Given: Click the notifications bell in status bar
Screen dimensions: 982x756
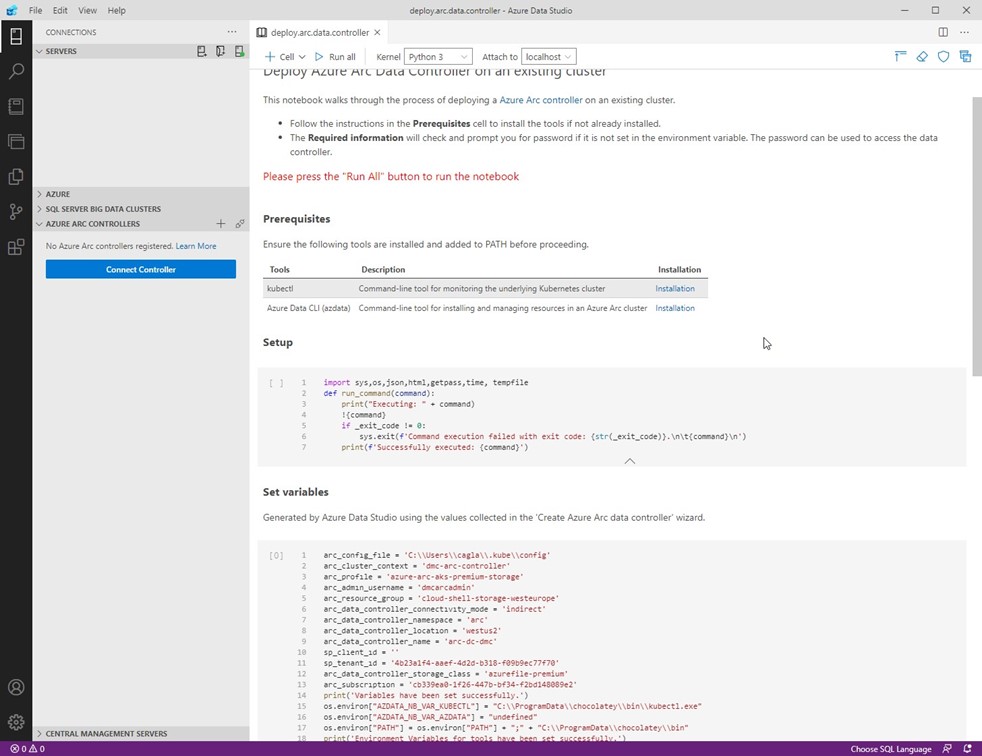Looking at the screenshot, I should coord(968,748).
